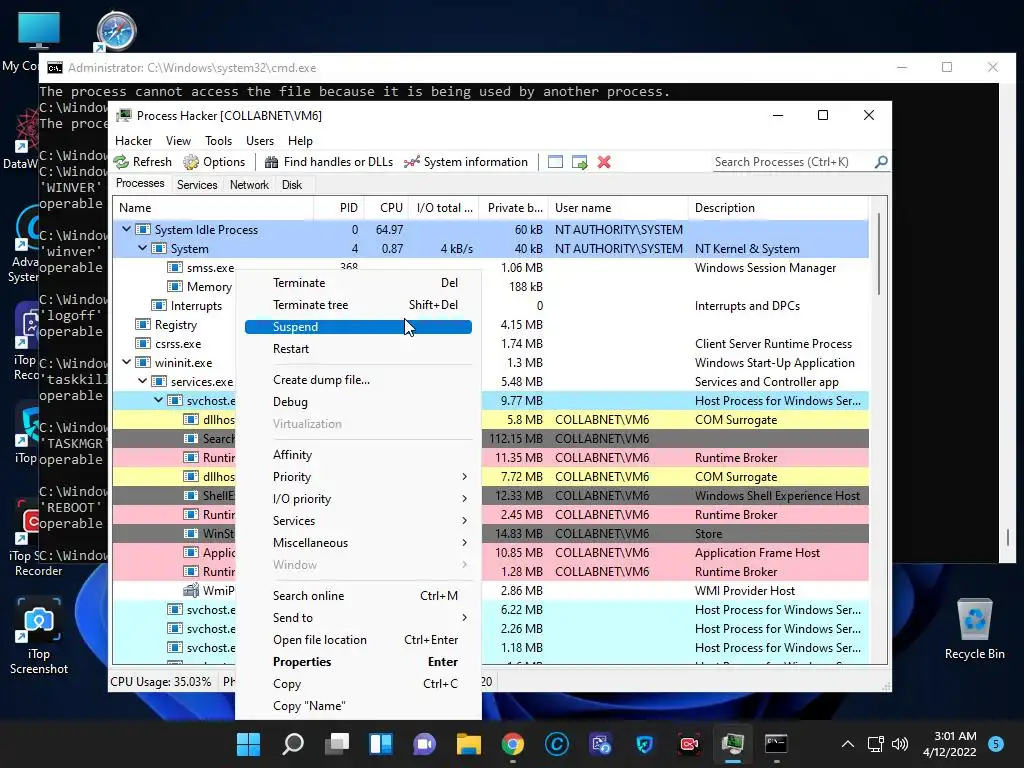Open the Windows Start button
The image size is (1024, 768).
248,744
